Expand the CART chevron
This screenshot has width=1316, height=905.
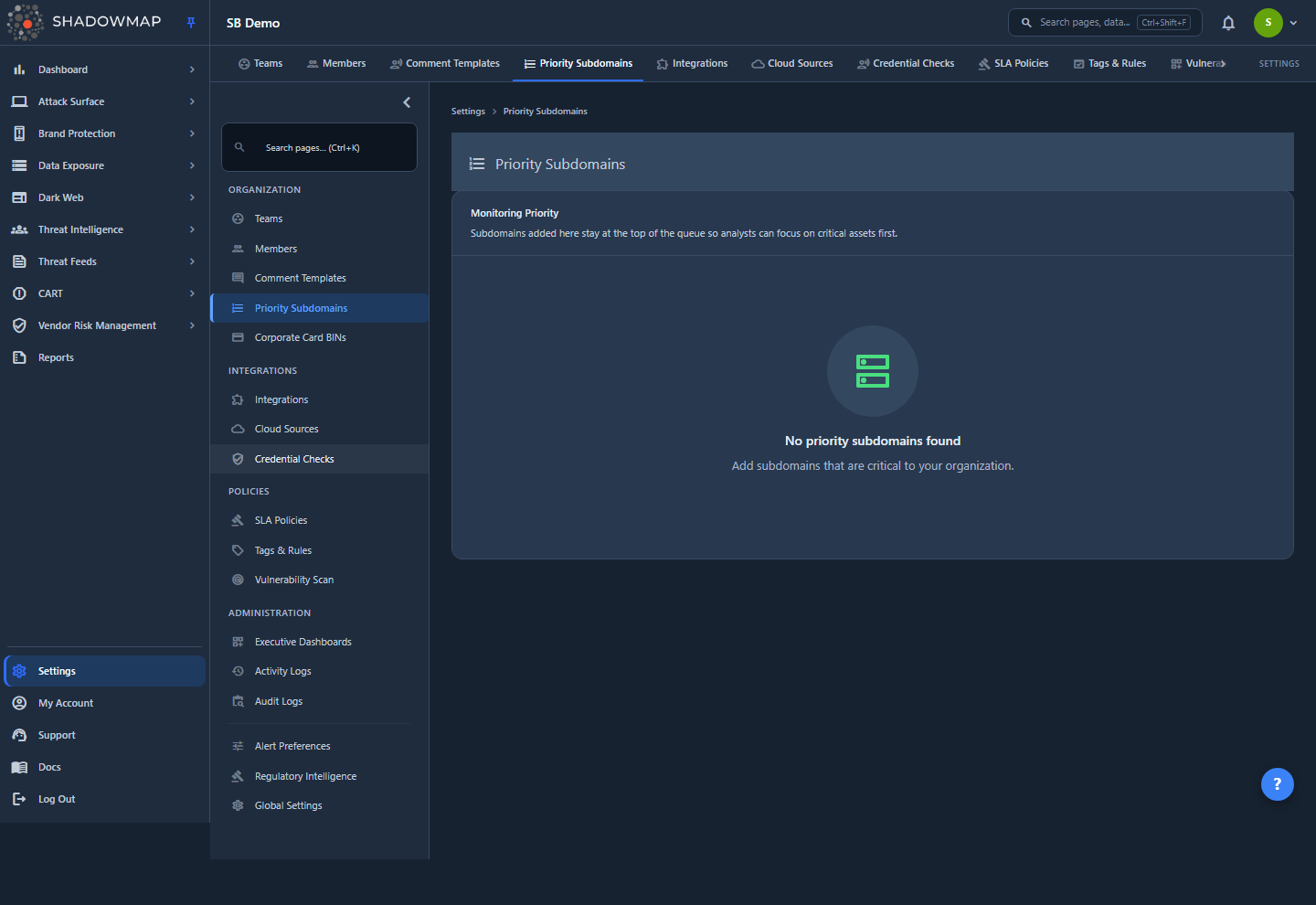pos(192,293)
